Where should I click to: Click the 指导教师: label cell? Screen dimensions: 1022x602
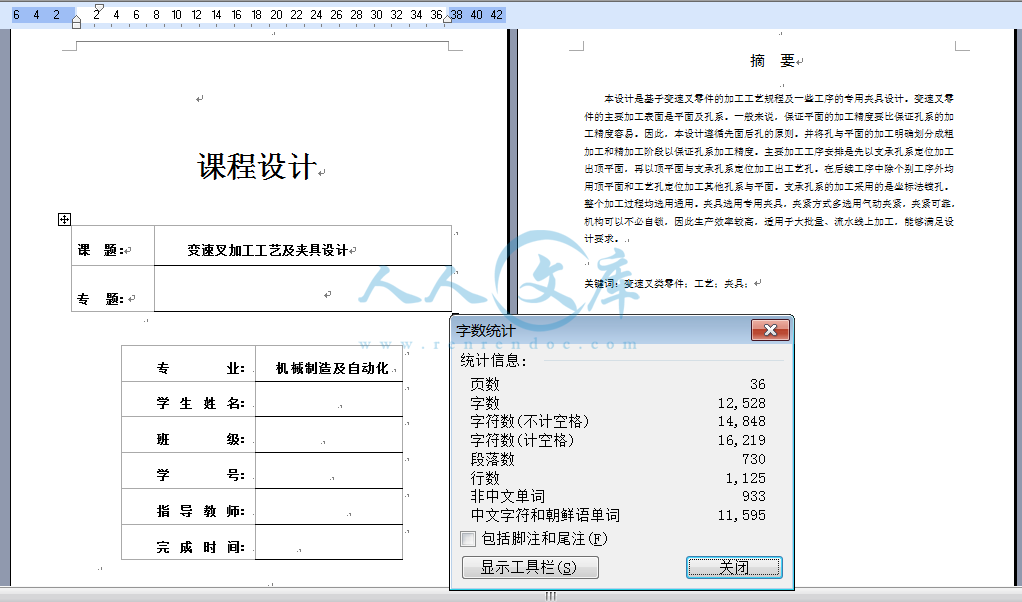pyautogui.click(x=188, y=506)
